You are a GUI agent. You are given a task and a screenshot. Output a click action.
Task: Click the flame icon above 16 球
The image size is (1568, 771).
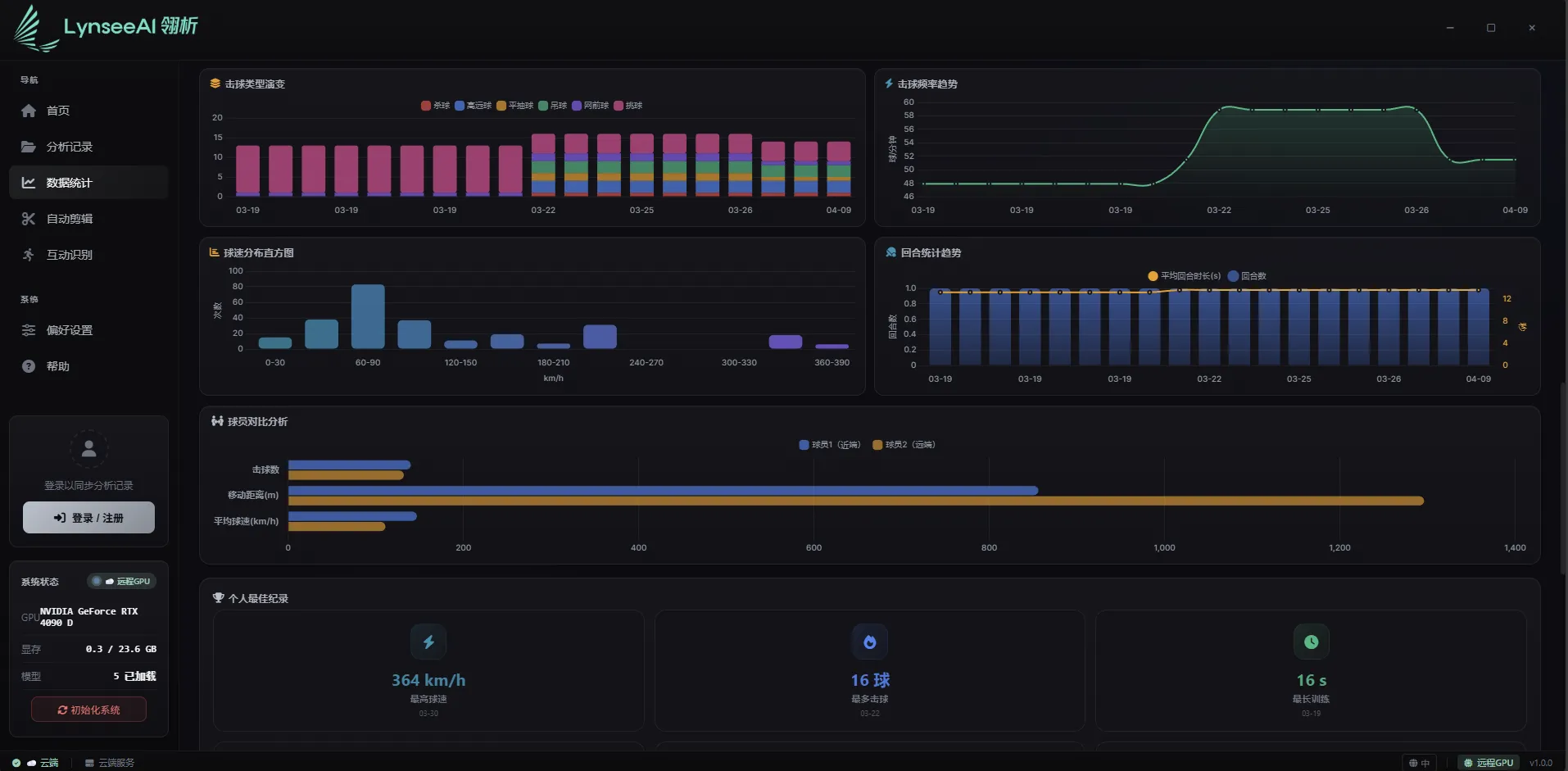(870, 642)
